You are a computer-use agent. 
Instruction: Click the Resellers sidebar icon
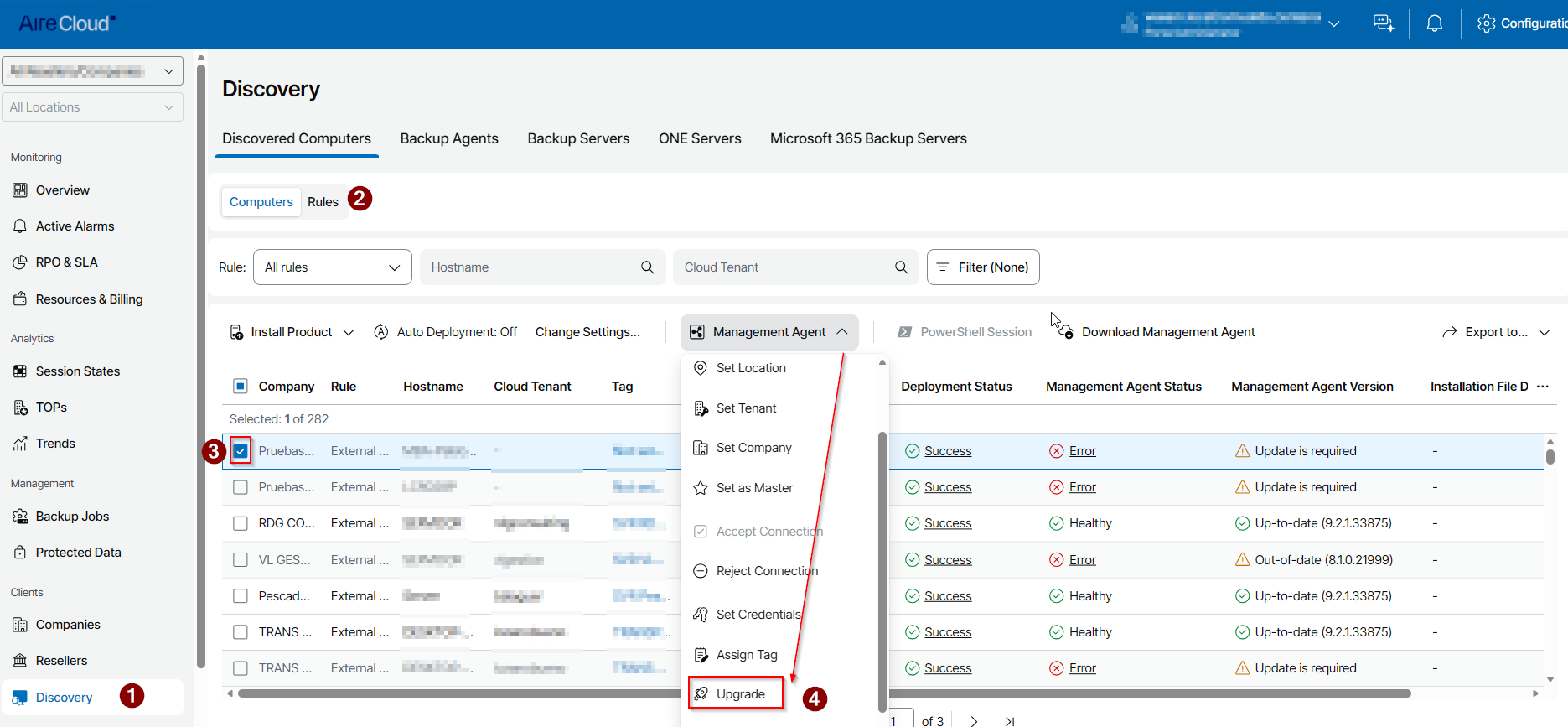click(x=20, y=661)
